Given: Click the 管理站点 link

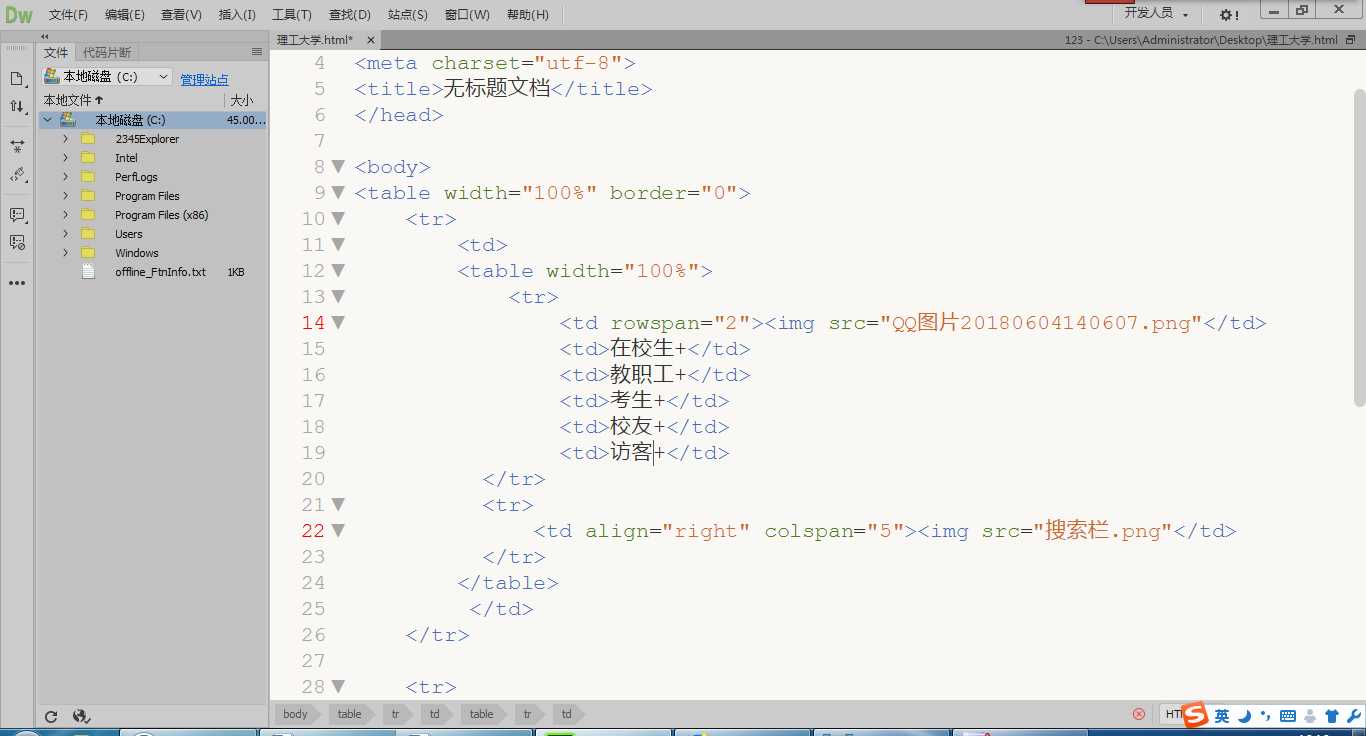Looking at the screenshot, I should (204, 80).
